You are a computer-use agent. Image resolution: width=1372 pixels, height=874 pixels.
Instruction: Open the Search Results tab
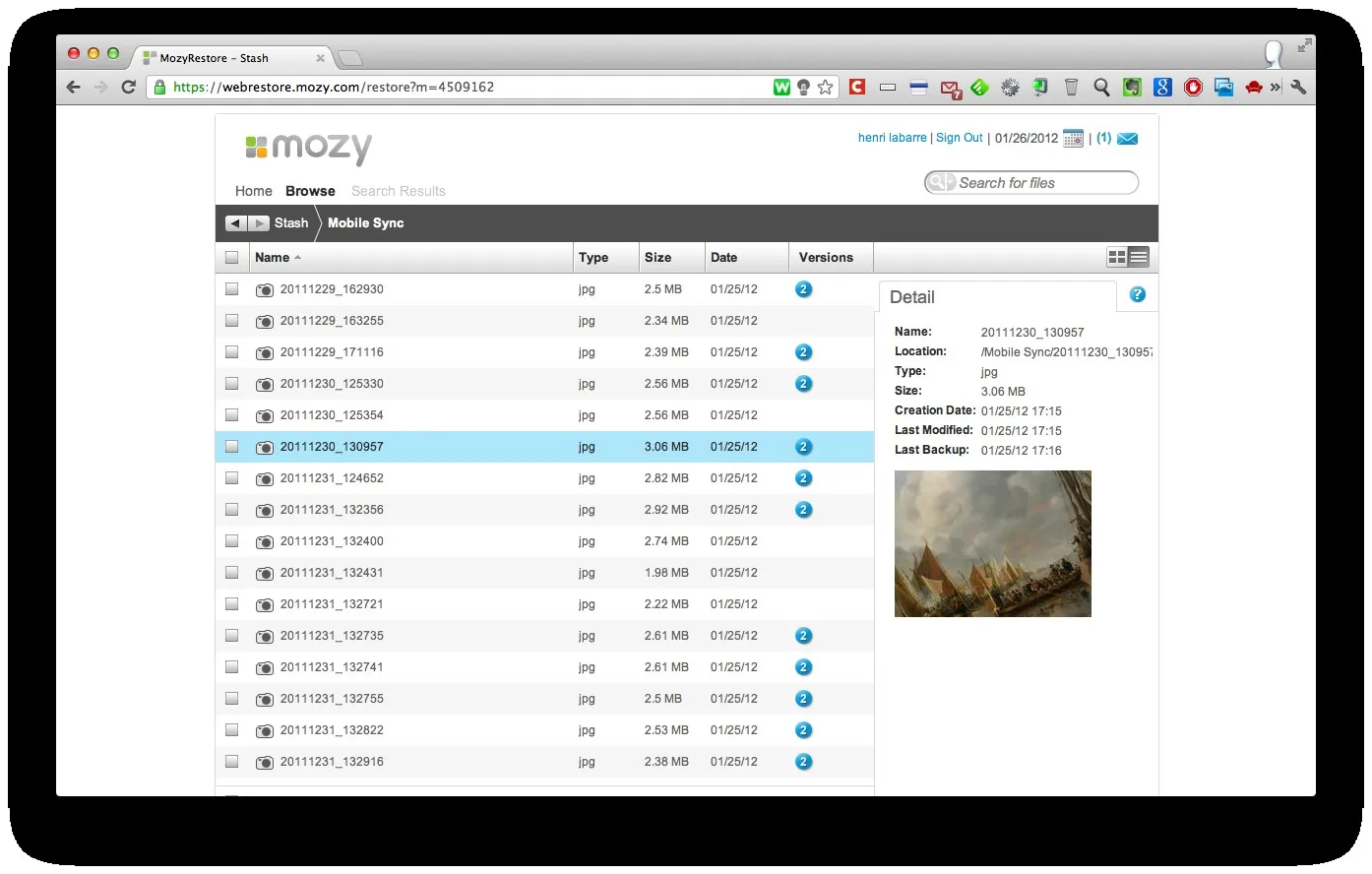[399, 191]
